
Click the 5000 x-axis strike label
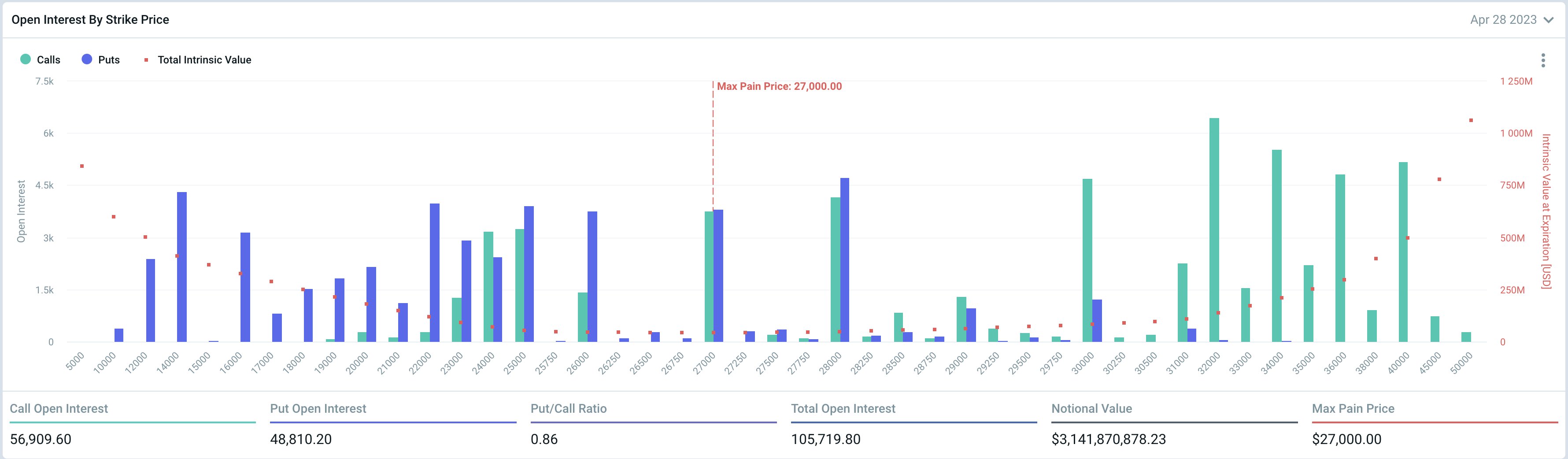point(75,362)
